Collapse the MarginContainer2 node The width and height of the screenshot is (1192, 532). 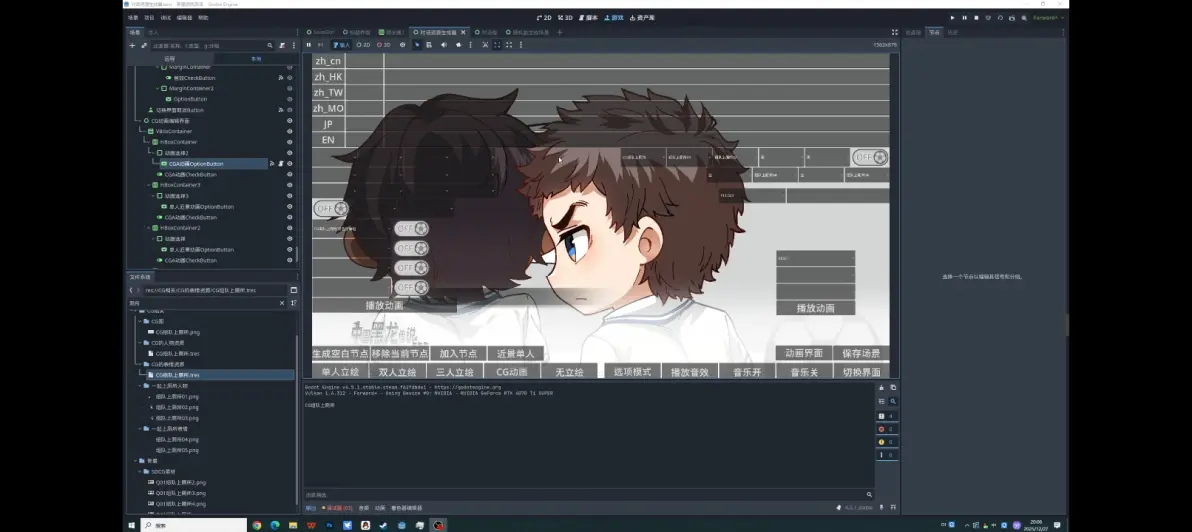pyautogui.click(x=157, y=88)
